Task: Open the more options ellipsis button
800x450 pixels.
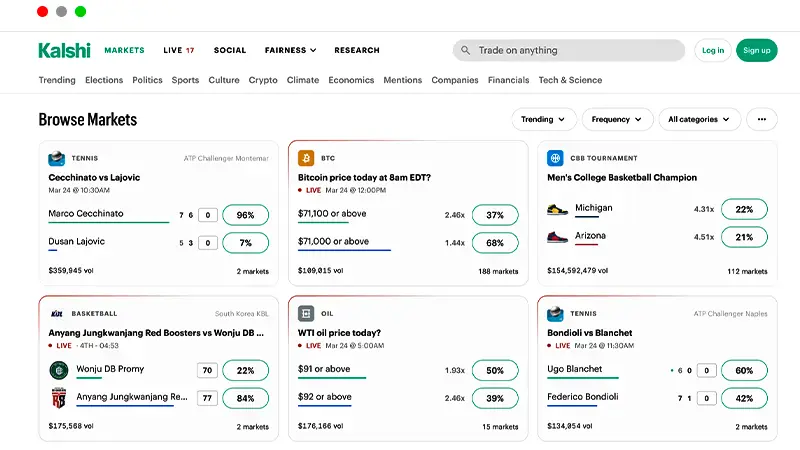Action: [762, 119]
